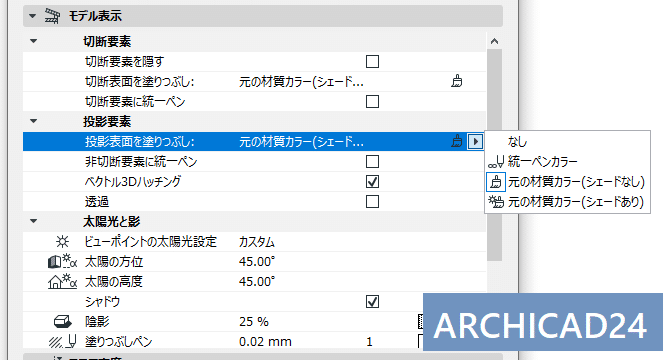Click the pen icon of 統一ペンカラー option
Image resolution: width=671 pixels, height=360 pixels.
(x=496, y=162)
